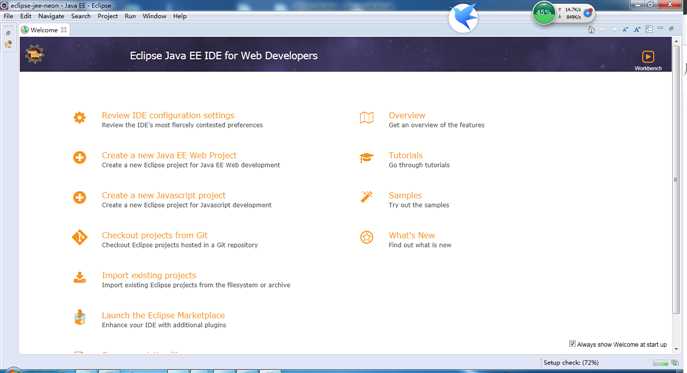
Task: Open the What's New link
Action: [411, 235]
